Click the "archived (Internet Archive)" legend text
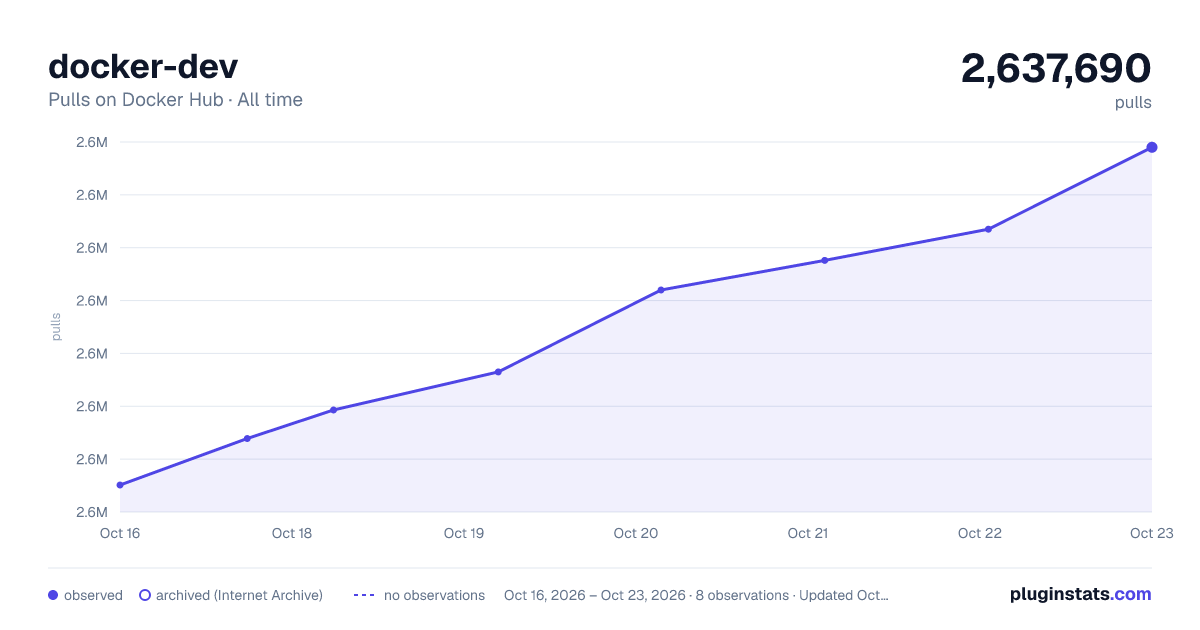 (239, 595)
